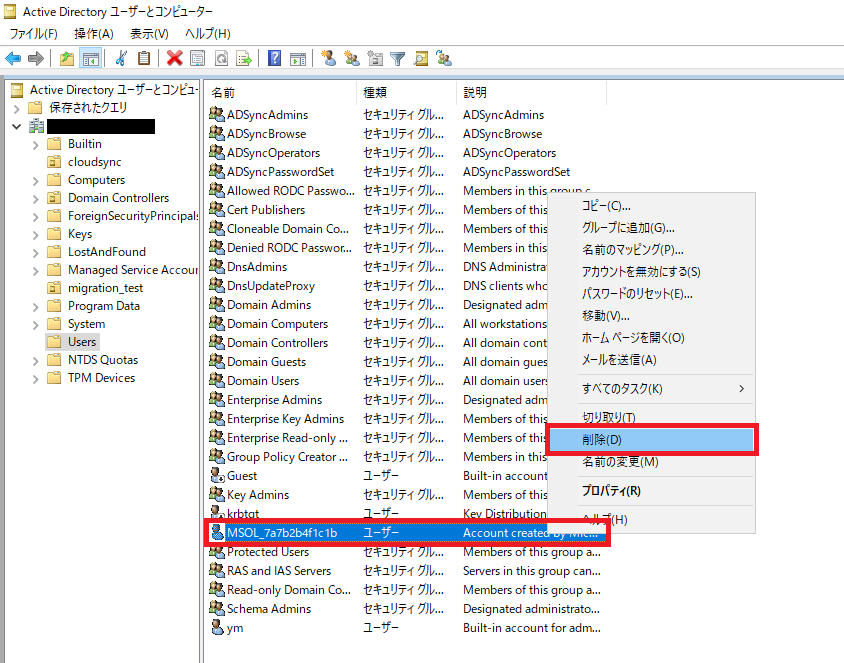844x663 pixels.
Task: Select the Domain Admins row
Action: 406,305
